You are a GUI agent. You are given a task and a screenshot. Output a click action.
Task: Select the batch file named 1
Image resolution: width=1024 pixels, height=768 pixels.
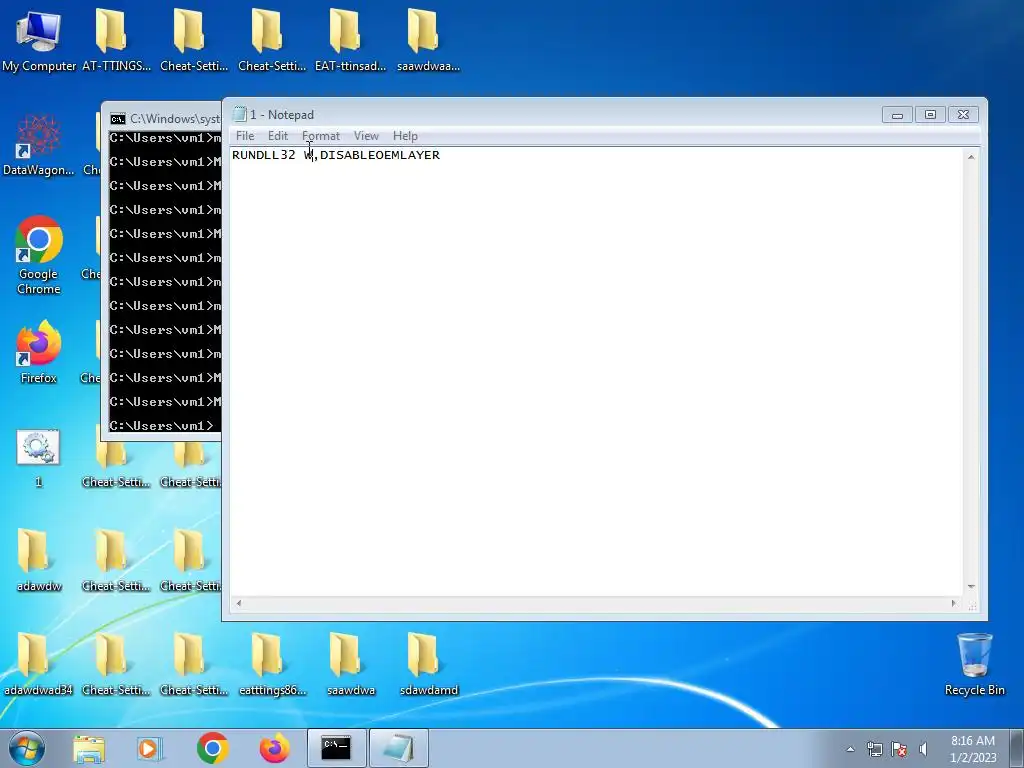(38, 457)
